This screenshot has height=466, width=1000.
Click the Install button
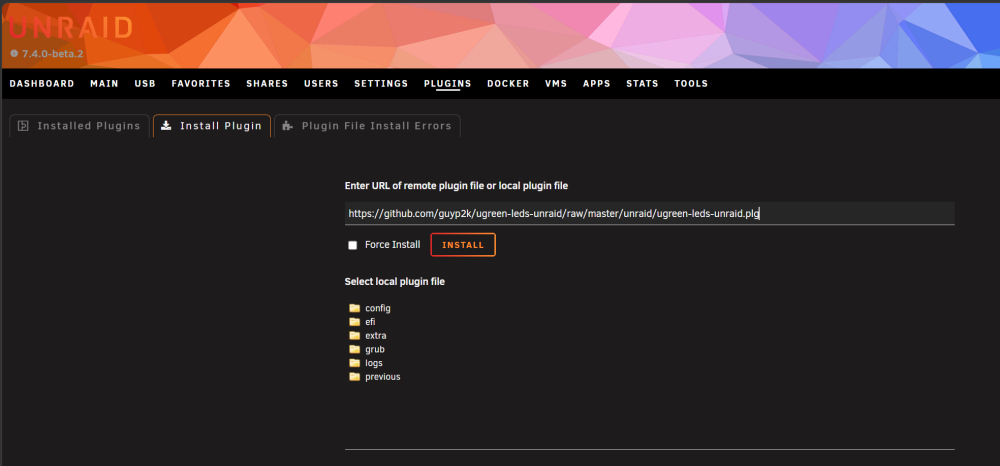pos(463,245)
